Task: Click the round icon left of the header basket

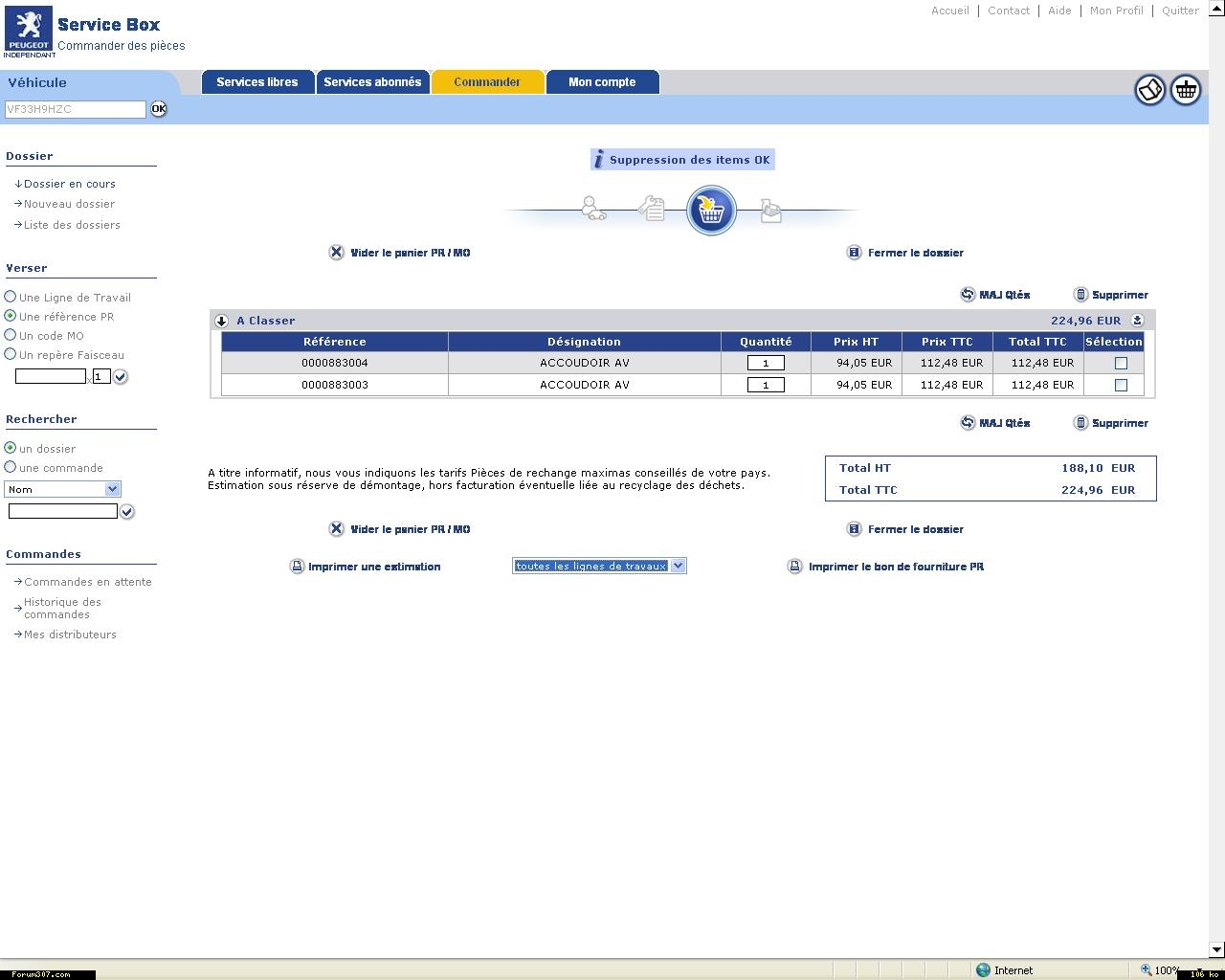Action: point(1149,90)
